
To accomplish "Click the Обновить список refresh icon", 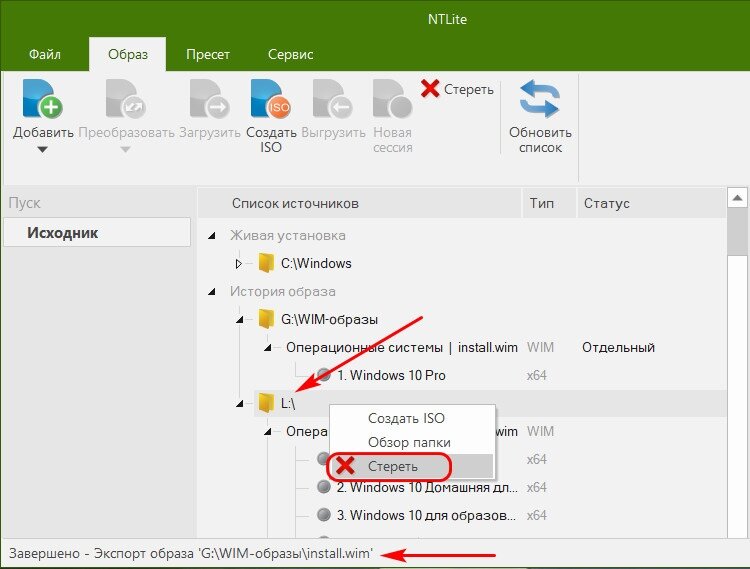I will pyautogui.click(x=540, y=98).
